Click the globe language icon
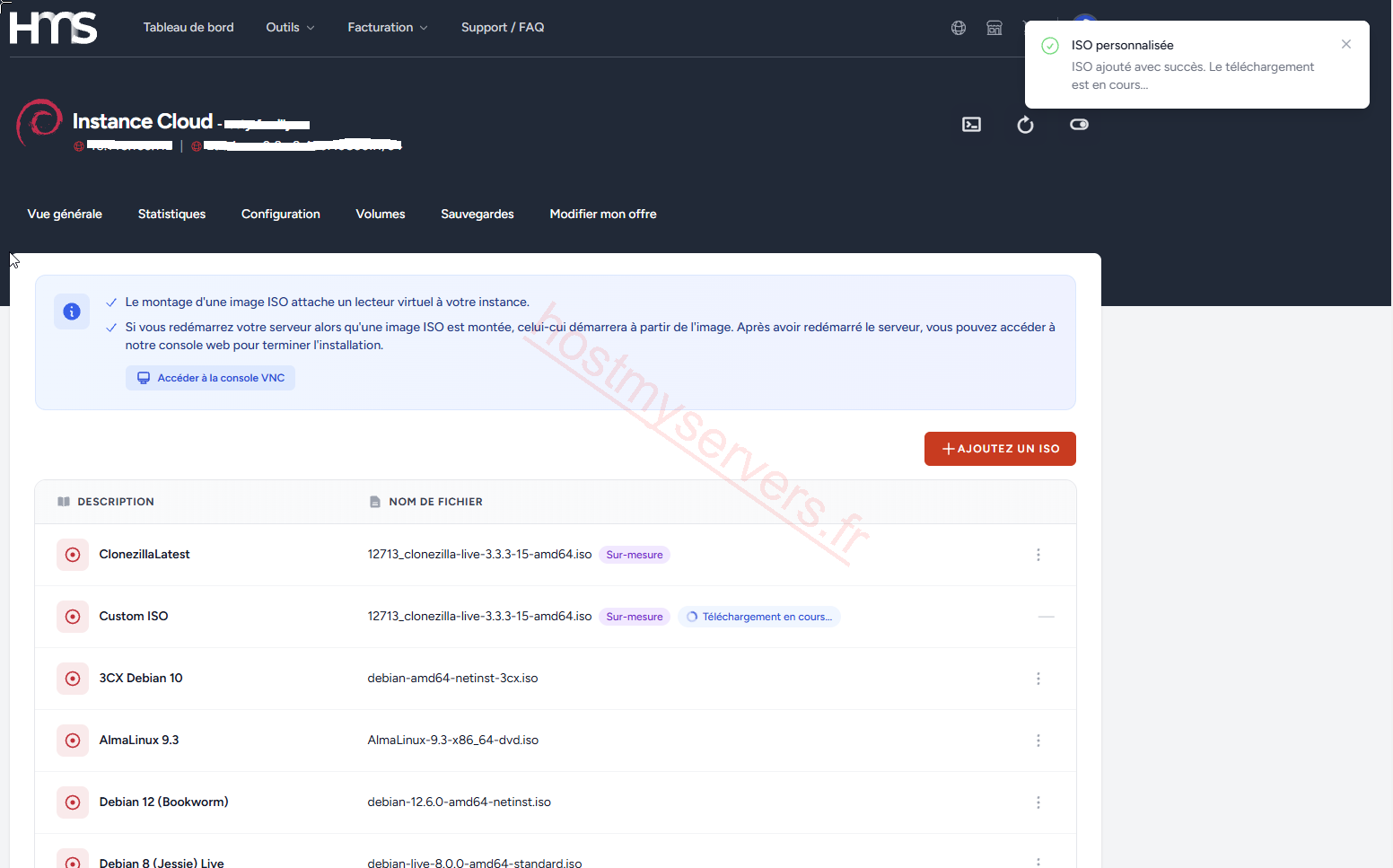This screenshot has width=1393, height=868. pos(959,28)
